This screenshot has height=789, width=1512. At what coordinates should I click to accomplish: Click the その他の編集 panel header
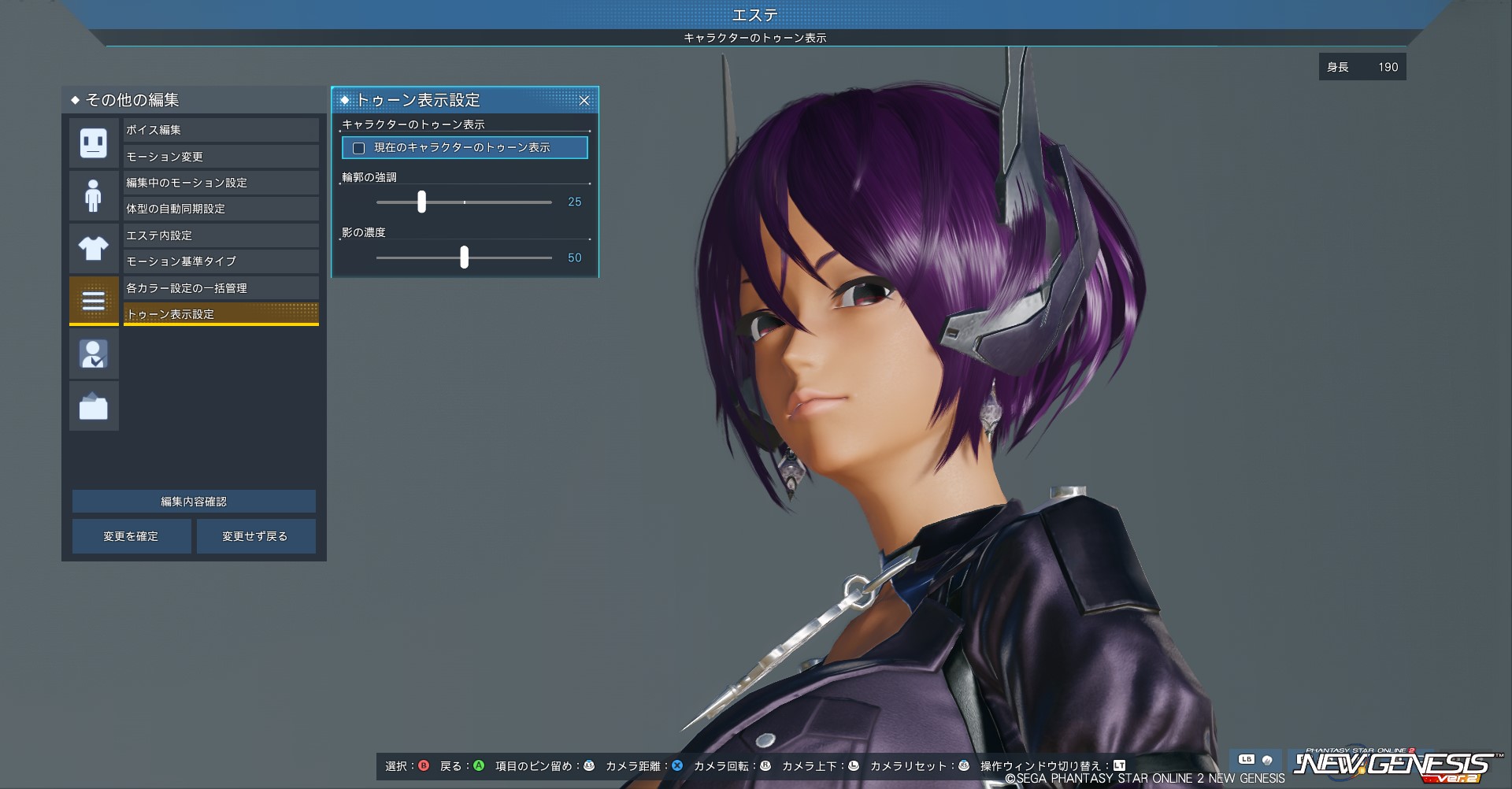(x=194, y=100)
